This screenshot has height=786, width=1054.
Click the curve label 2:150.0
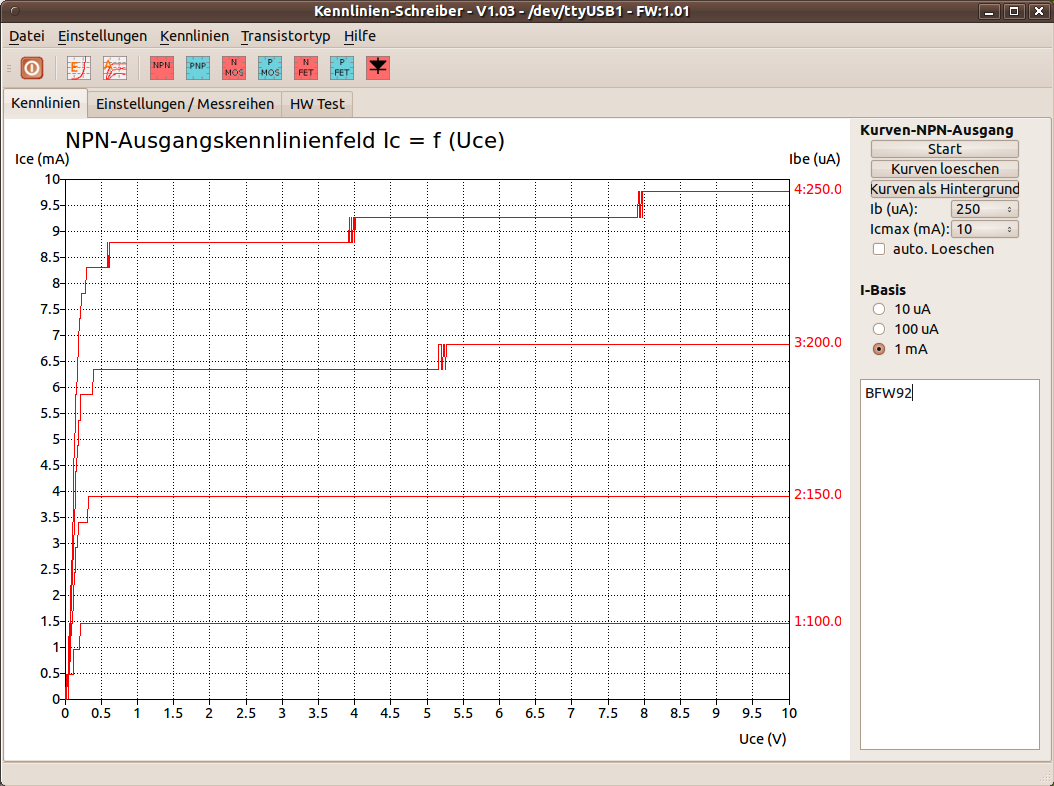click(x=818, y=494)
